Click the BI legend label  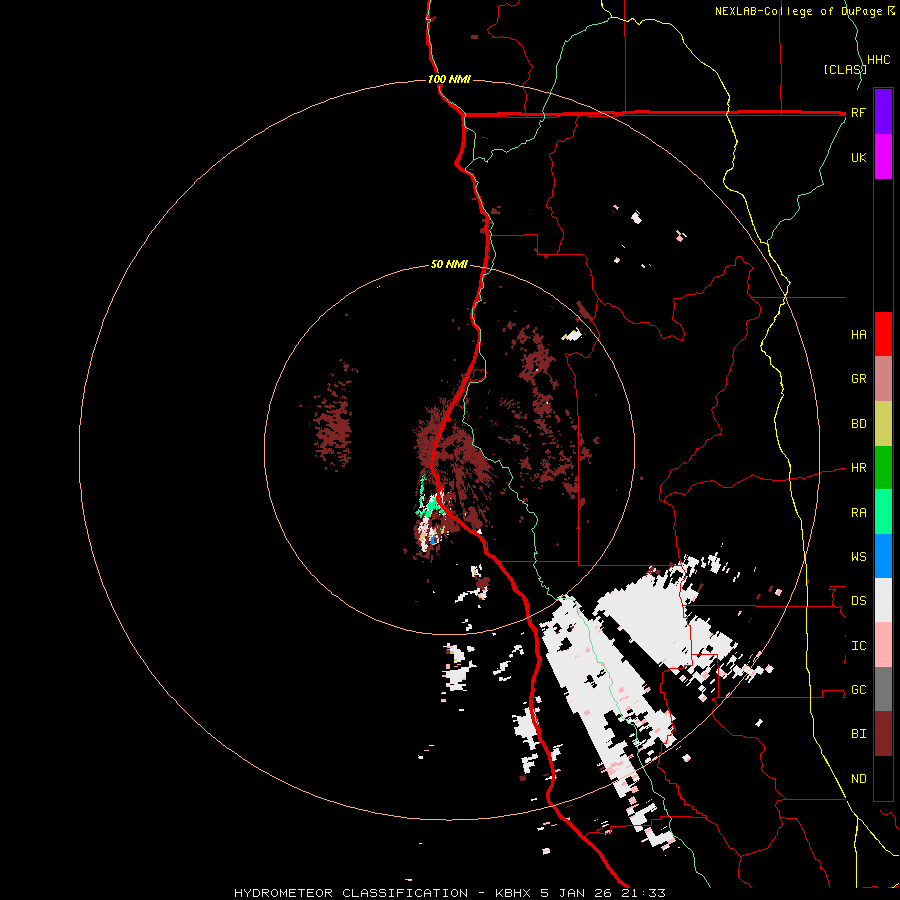coord(858,734)
